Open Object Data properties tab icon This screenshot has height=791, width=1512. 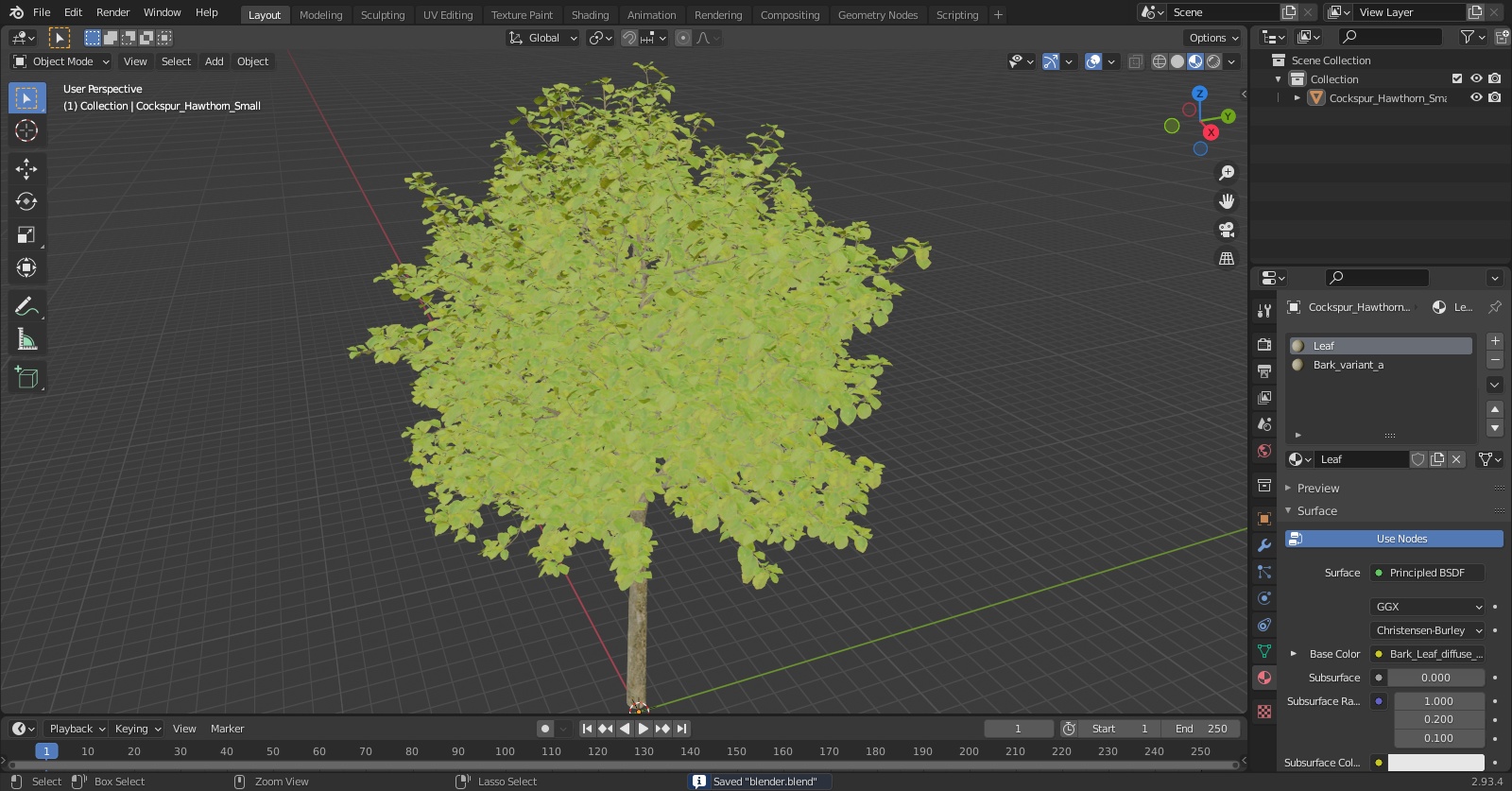[1264, 651]
